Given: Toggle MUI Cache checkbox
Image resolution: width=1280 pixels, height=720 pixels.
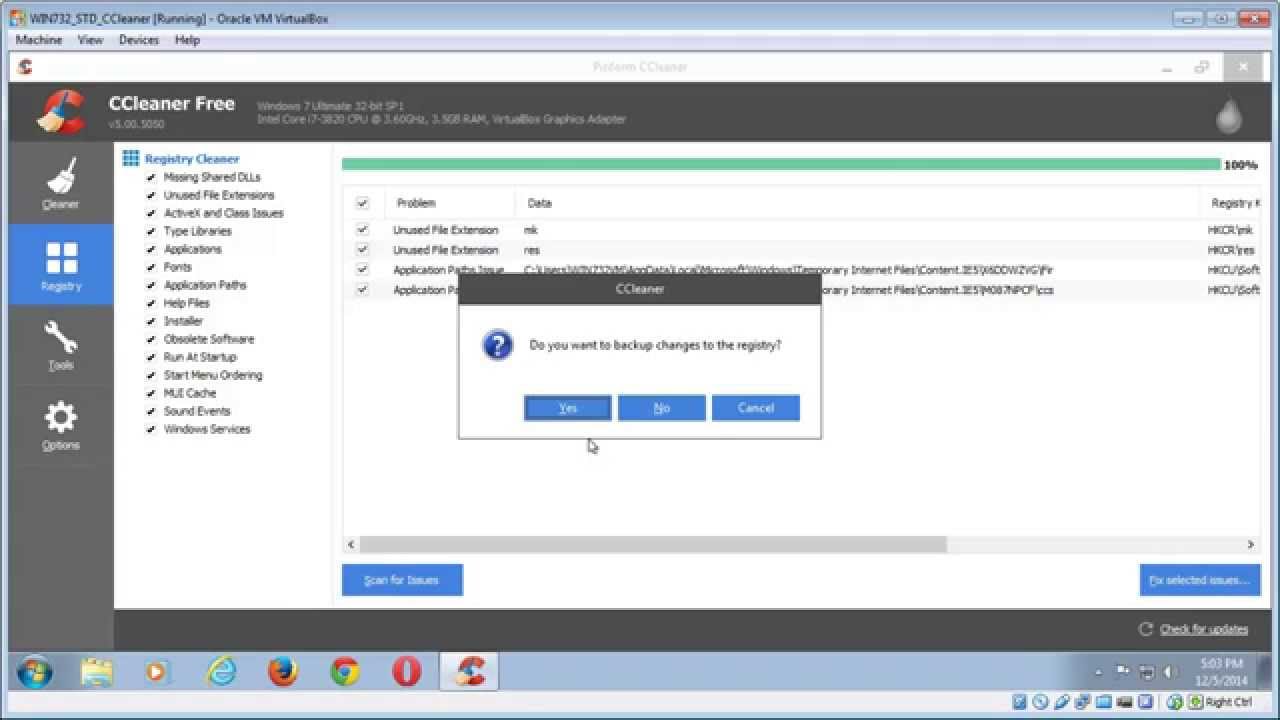Looking at the screenshot, I should coord(151,393).
